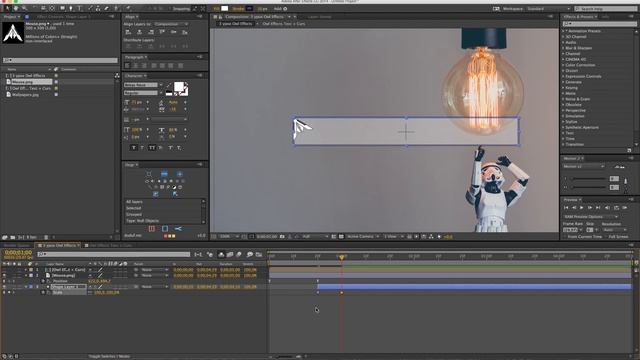640x360 pixels.
Task: Take viewer snapshot with camera icon
Action: click(x=282, y=236)
